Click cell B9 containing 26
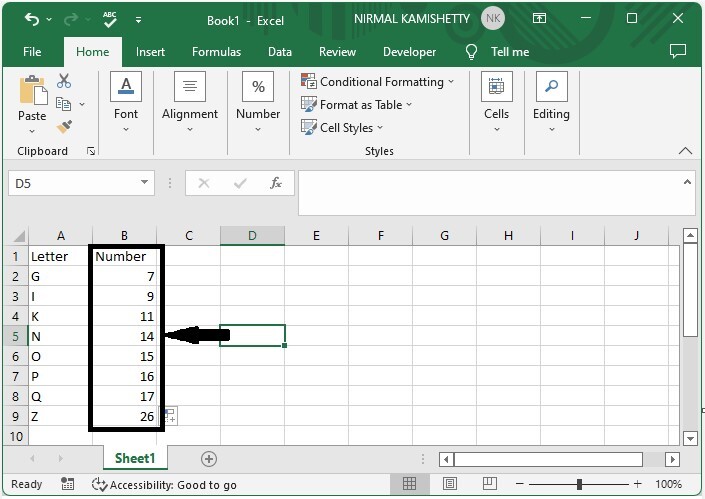 (x=125, y=416)
